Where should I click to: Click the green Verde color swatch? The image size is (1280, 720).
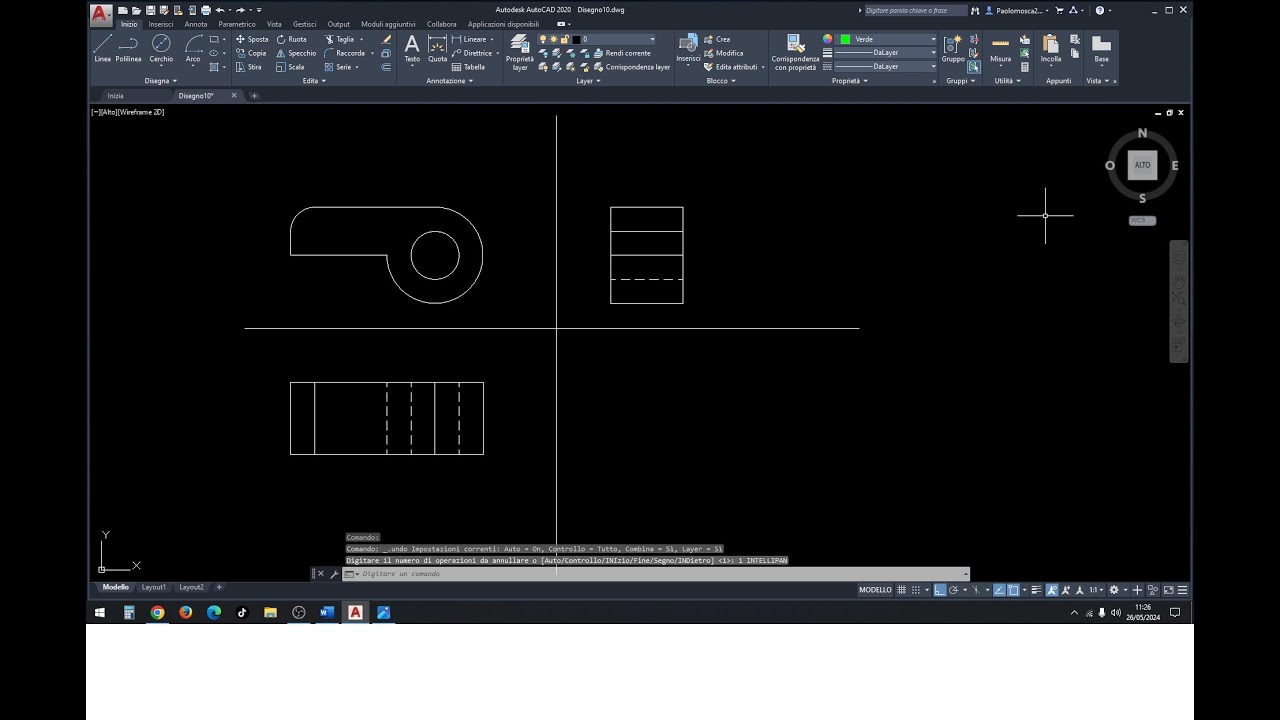pyautogui.click(x=845, y=39)
